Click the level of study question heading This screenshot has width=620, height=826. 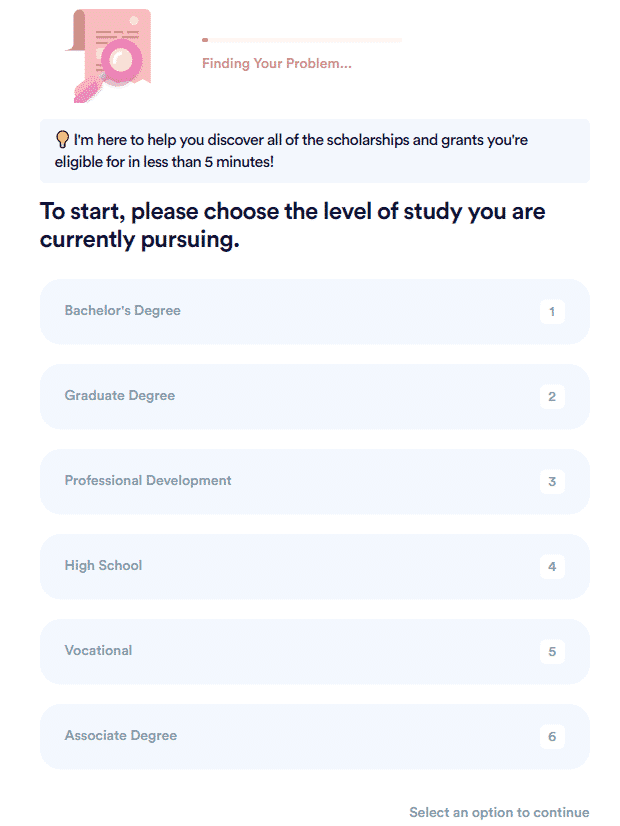292,225
